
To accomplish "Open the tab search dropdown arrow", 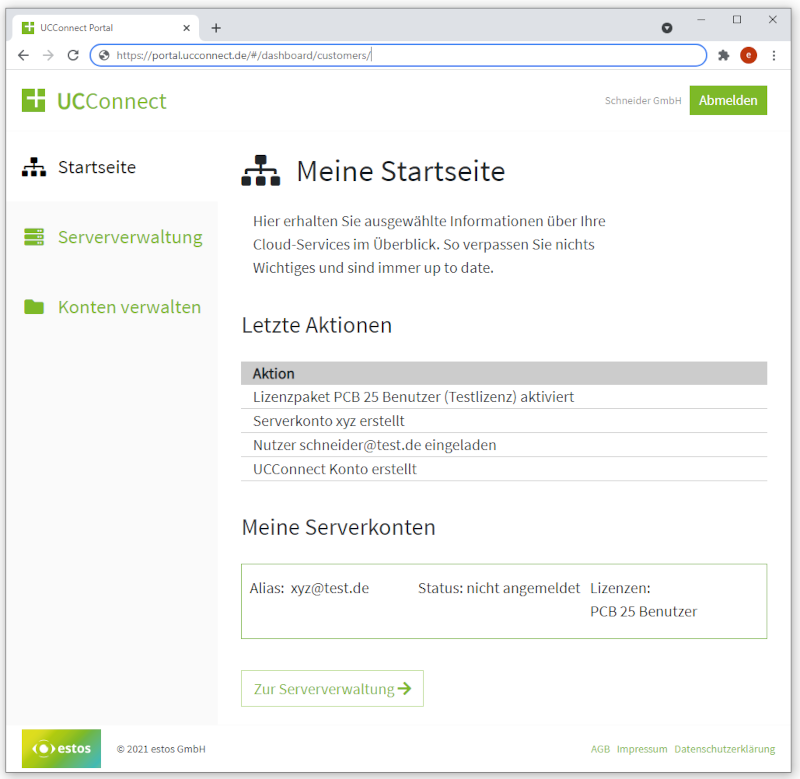I will point(667,28).
